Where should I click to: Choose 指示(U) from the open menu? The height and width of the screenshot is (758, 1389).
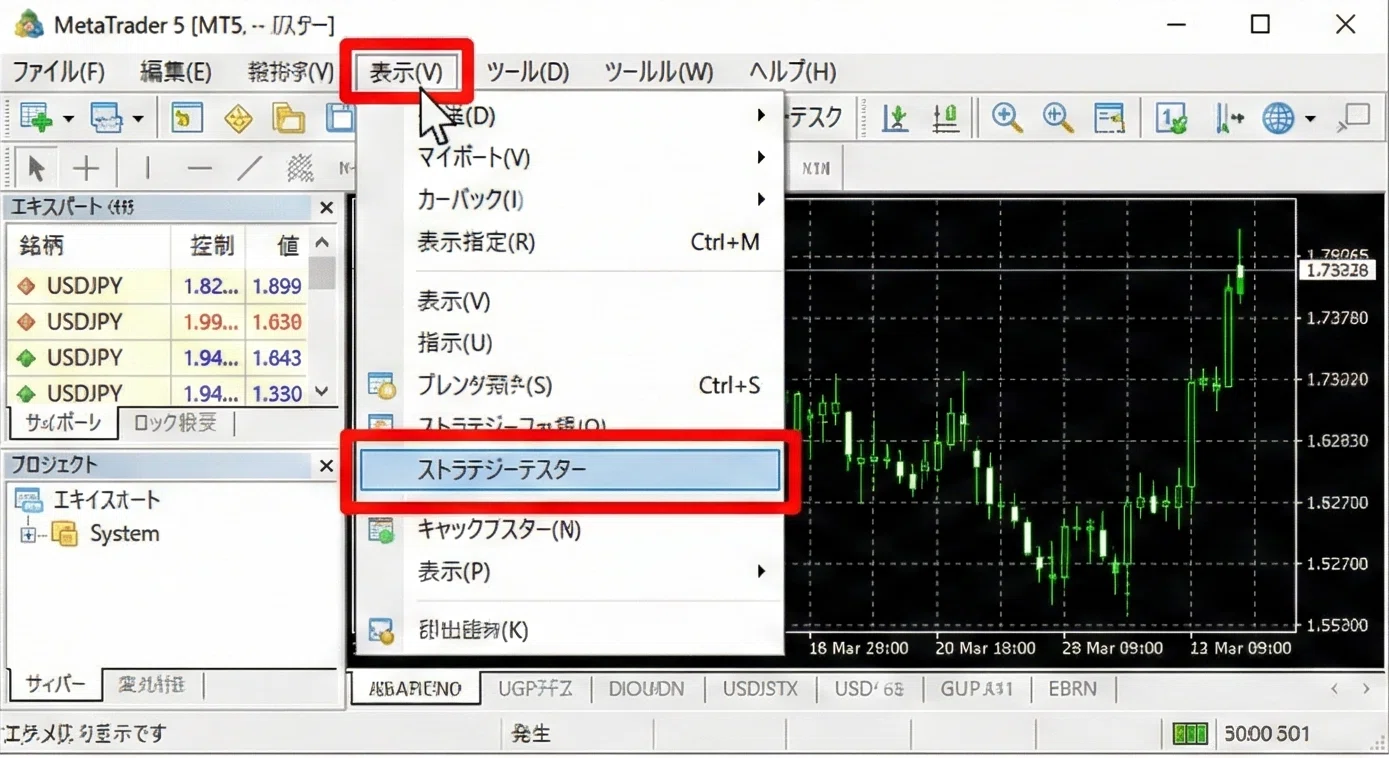(x=570, y=343)
